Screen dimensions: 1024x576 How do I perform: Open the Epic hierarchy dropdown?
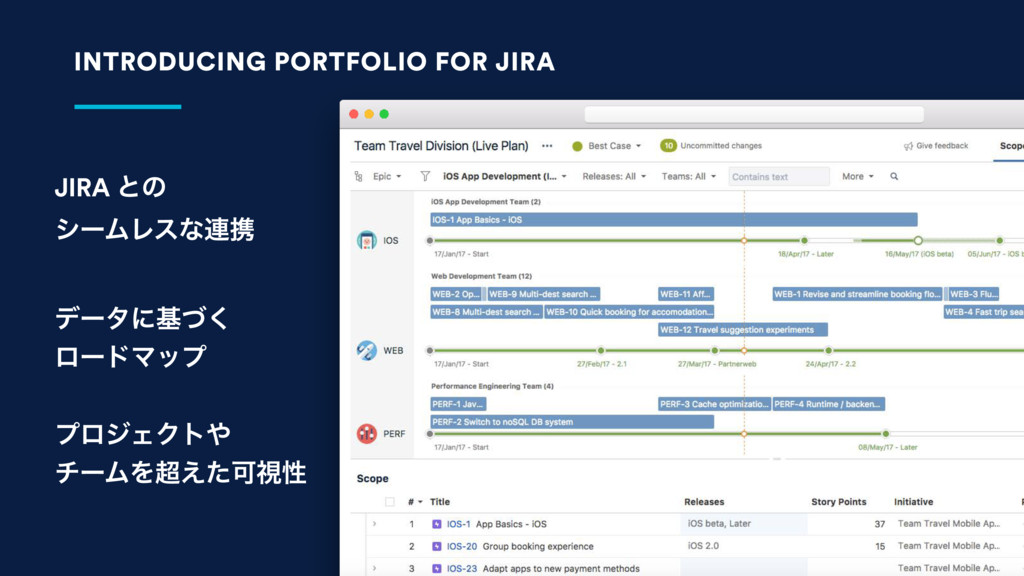[387, 176]
